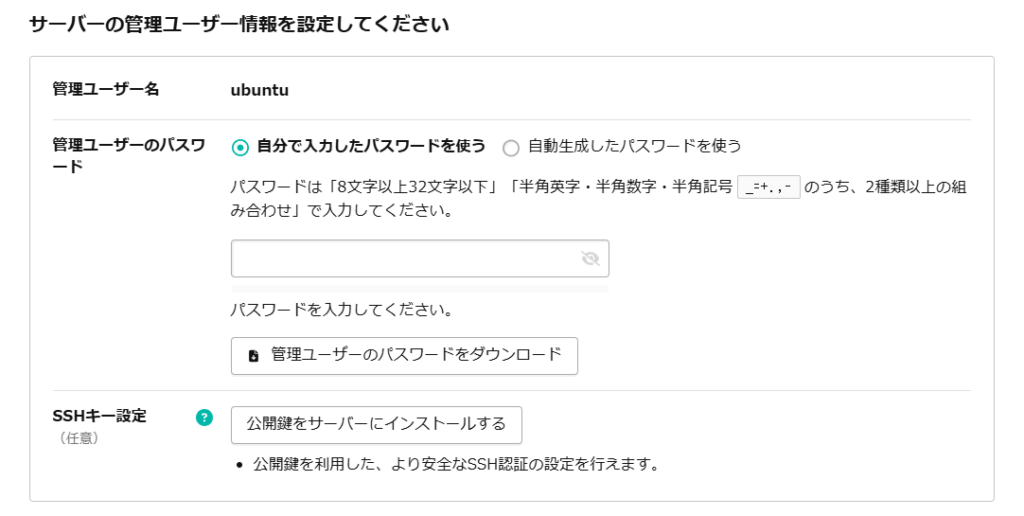Select the 自動生成したパスワードを使う radio circle
This screenshot has width=1024, height=516.
click(x=511, y=148)
